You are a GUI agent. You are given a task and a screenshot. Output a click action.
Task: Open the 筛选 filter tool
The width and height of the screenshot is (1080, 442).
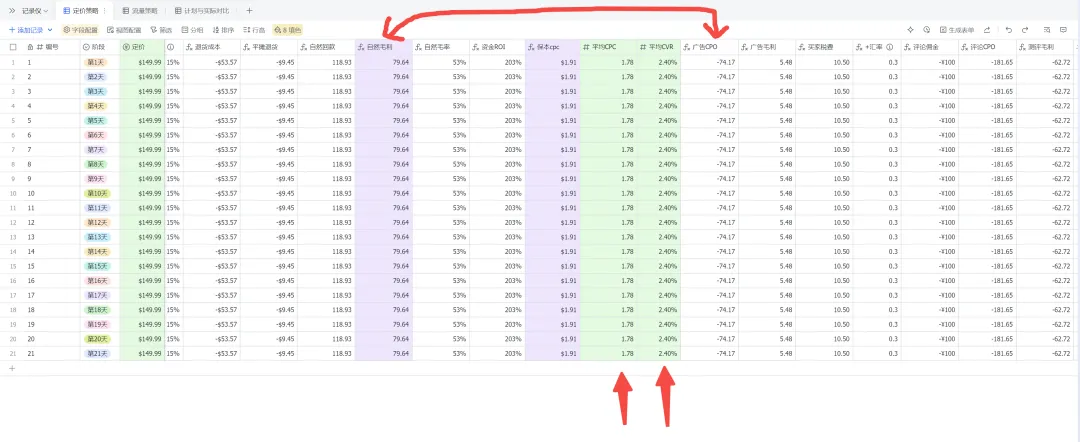point(160,30)
